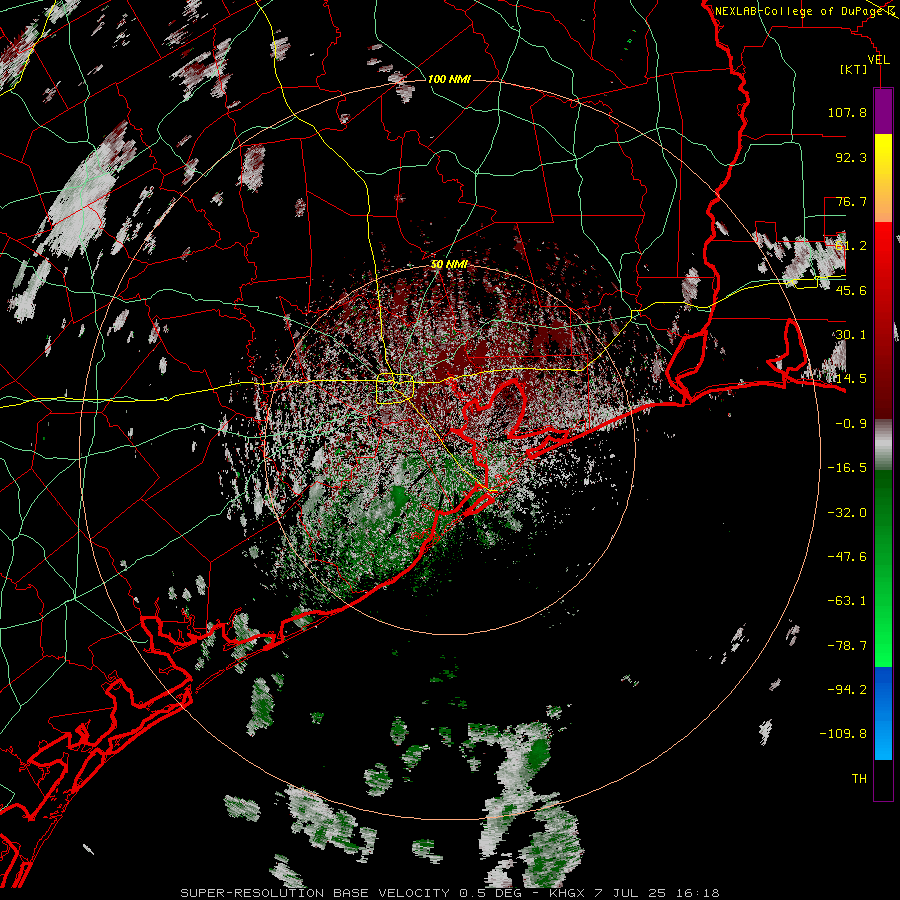
Task: Select the -78.7 velocity scale value
Action: coord(847,646)
